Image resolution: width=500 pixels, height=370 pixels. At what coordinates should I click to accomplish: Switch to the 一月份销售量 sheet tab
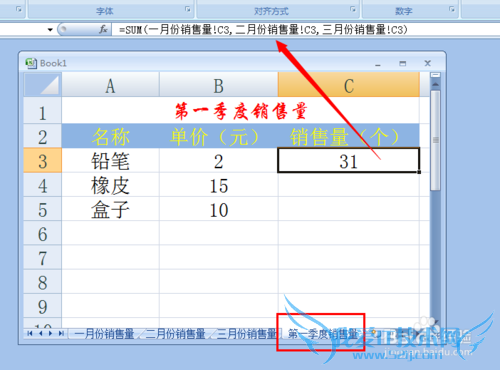pos(104,334)
